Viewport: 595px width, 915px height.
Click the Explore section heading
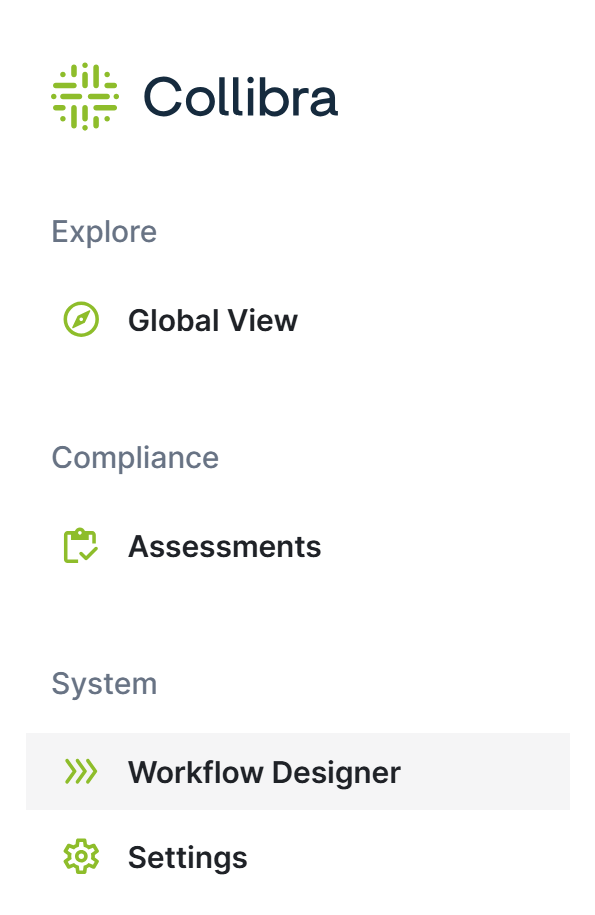[x=104, y=232]
